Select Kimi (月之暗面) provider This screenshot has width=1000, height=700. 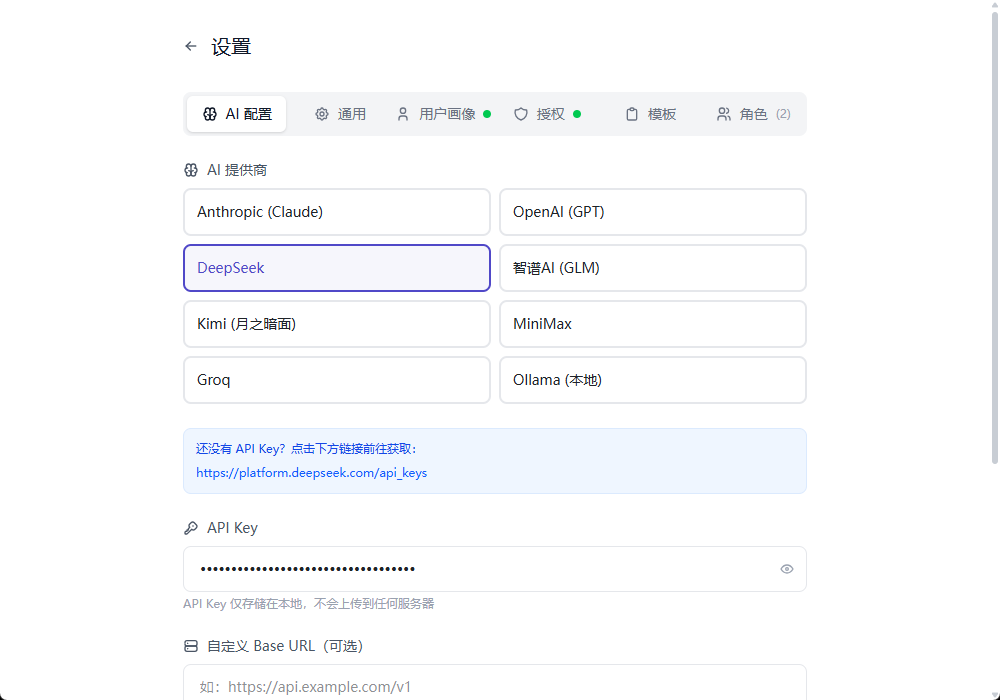(337, 324)
